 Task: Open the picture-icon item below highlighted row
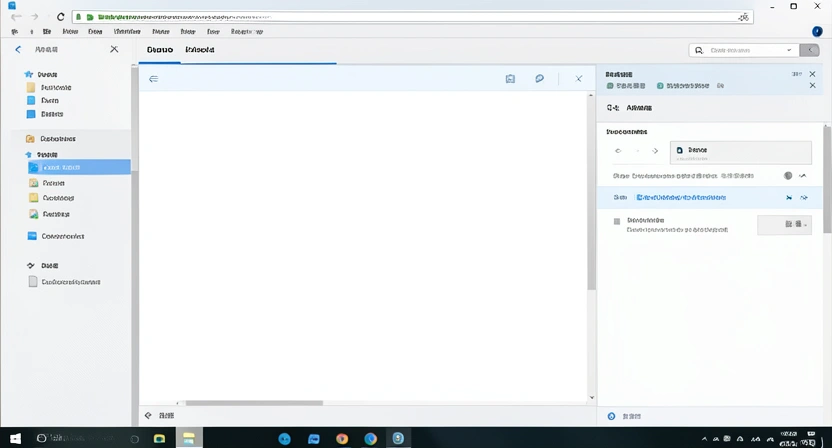coord(47,183)
